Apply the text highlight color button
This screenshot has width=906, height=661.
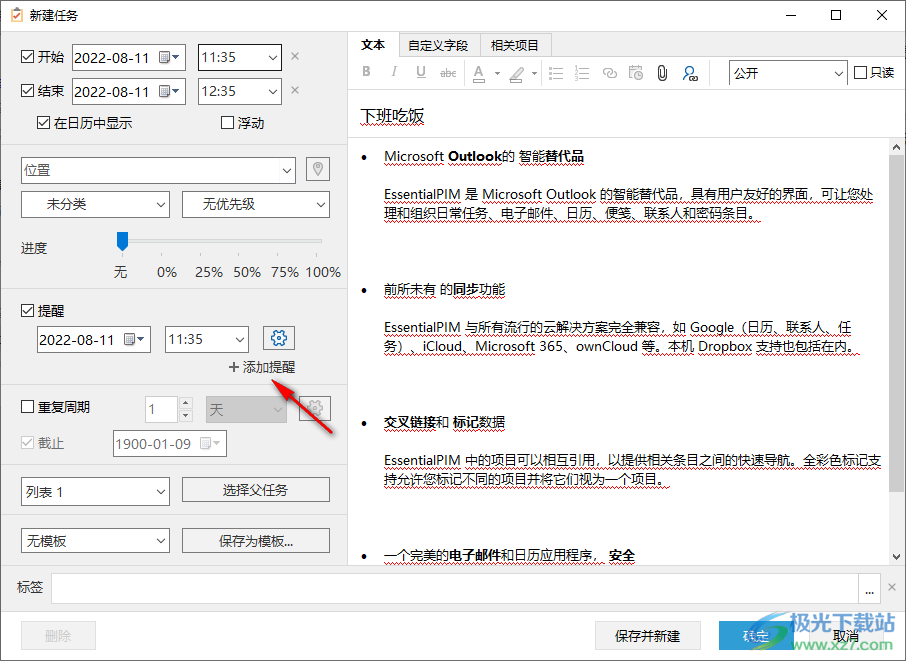(517, 74)
